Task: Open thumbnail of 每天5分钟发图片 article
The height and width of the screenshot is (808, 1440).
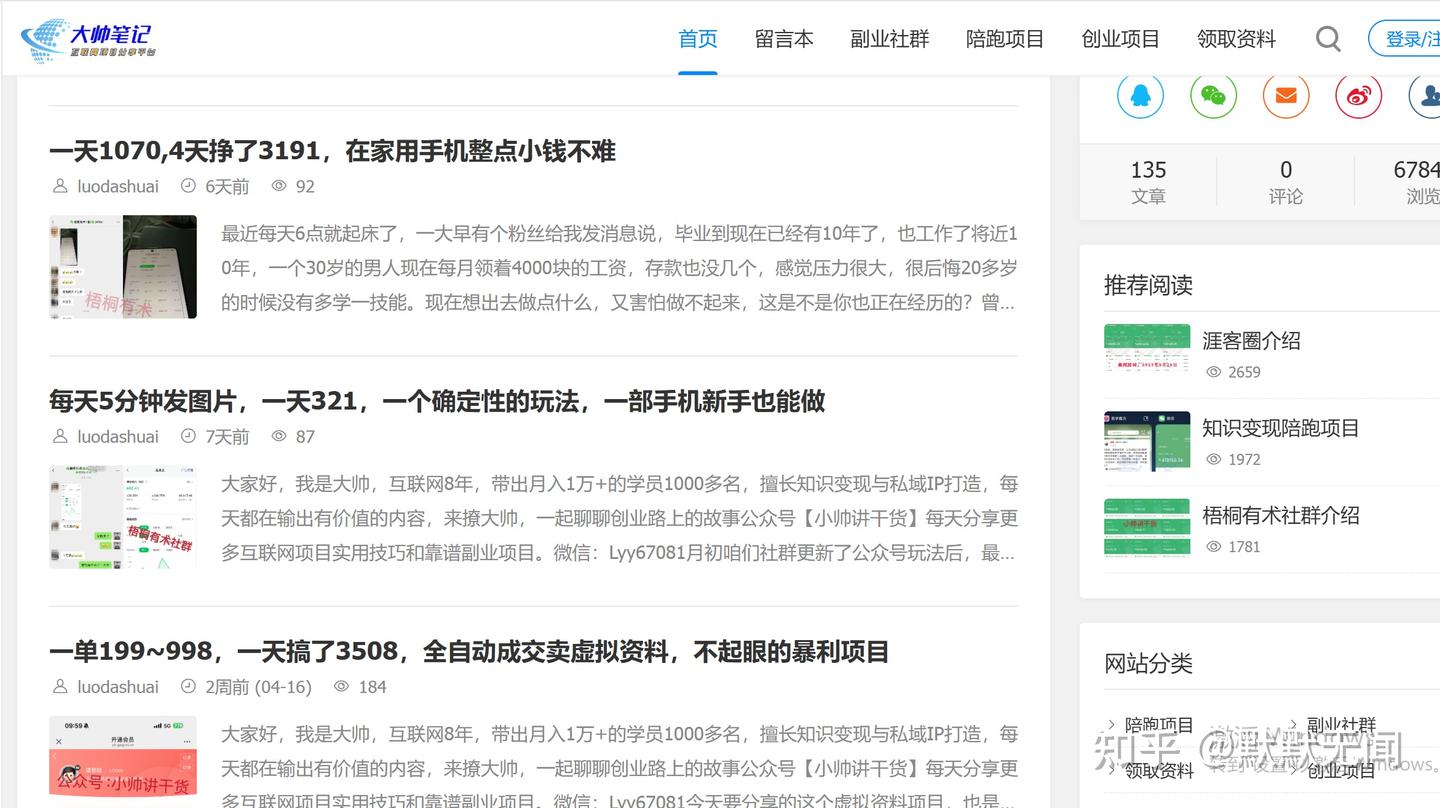Action: coord(123,517)
